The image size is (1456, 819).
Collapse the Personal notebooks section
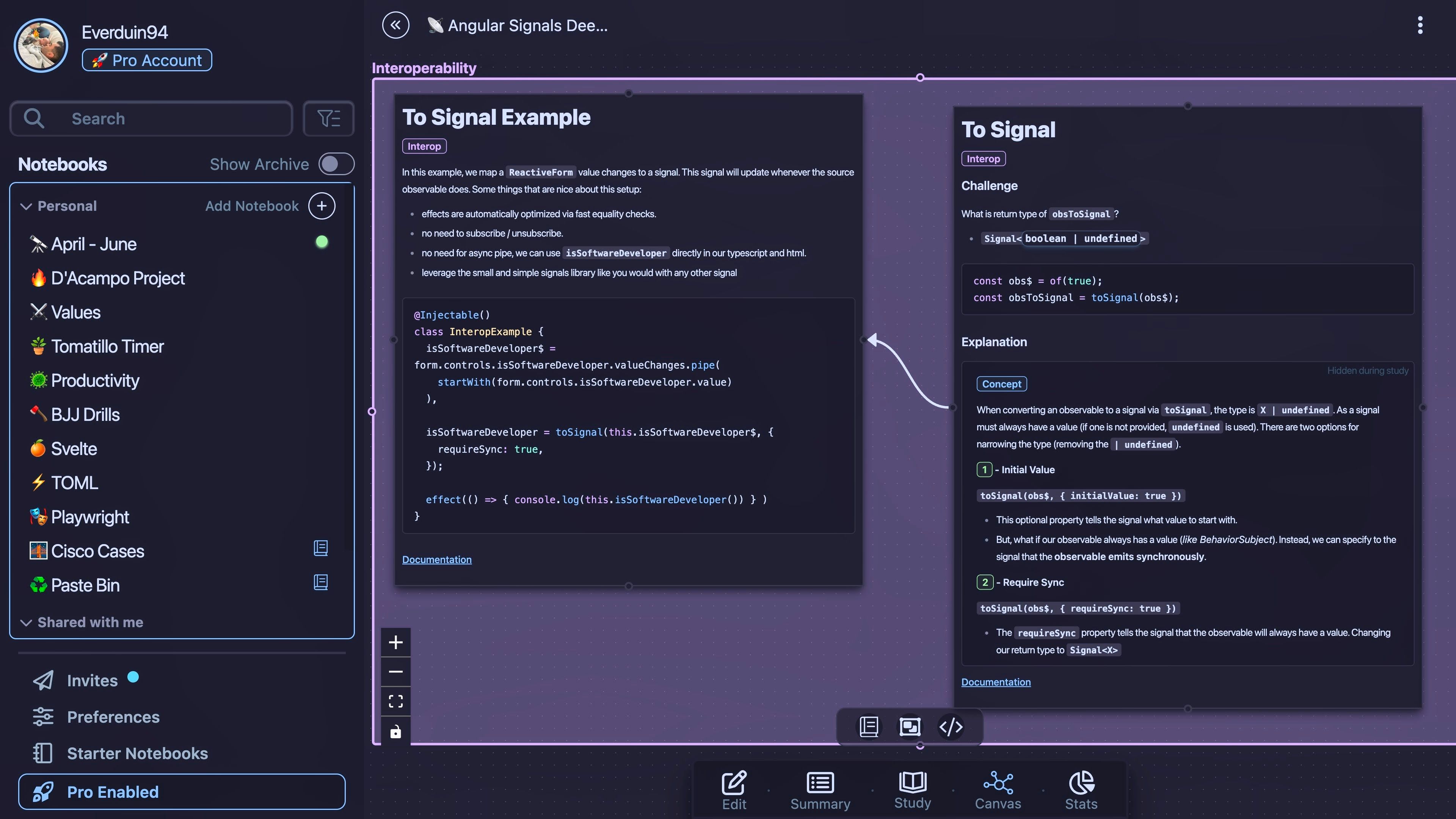[x=26, y=206]
